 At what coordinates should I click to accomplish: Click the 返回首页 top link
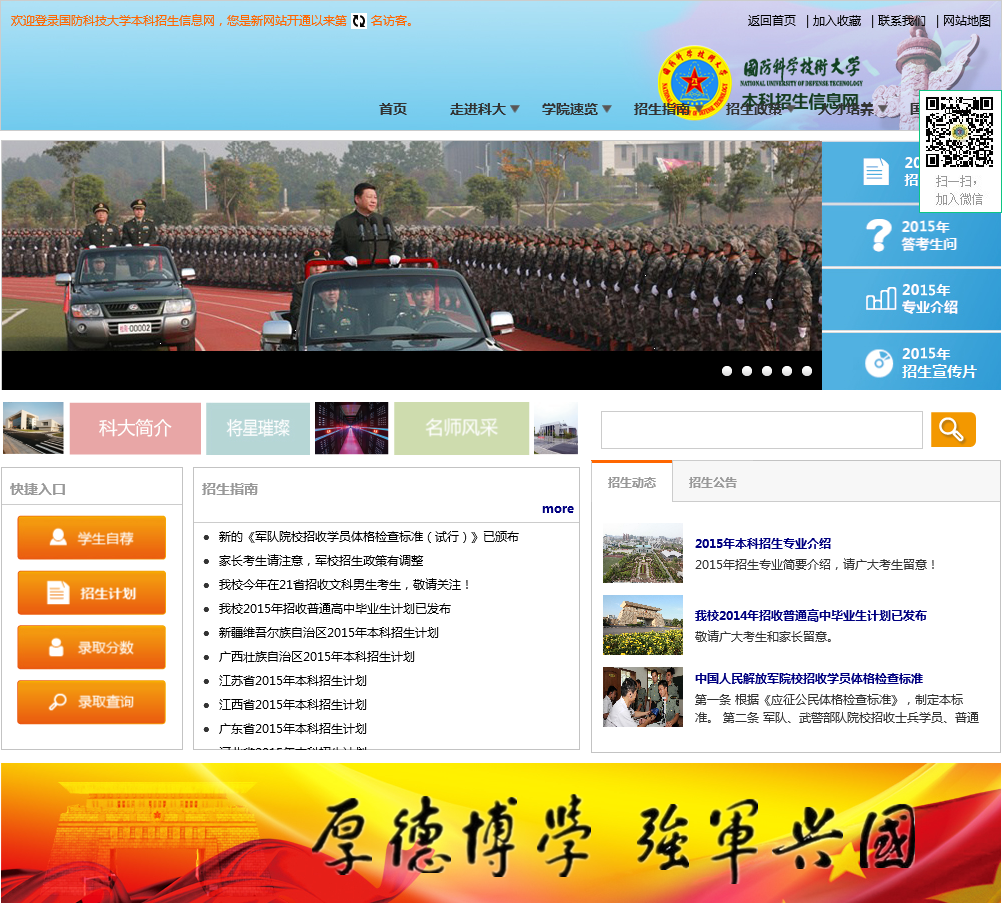pyautogui.click(x=772, y=21)
